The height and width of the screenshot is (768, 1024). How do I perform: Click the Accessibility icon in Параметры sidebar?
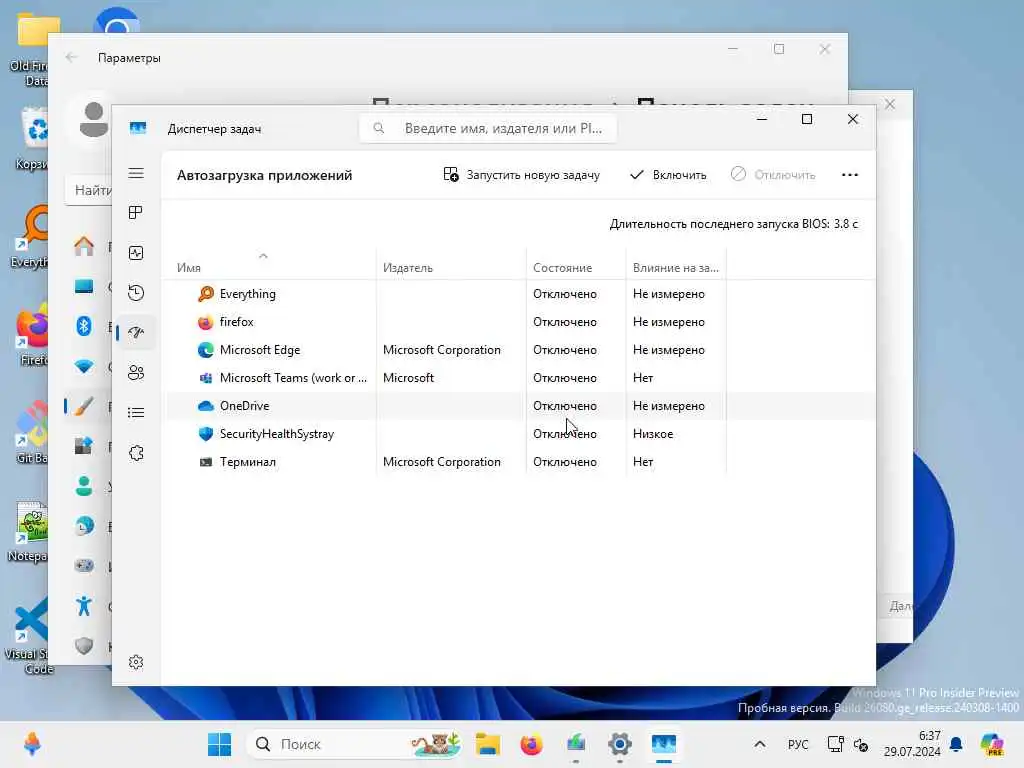point(84,606)
